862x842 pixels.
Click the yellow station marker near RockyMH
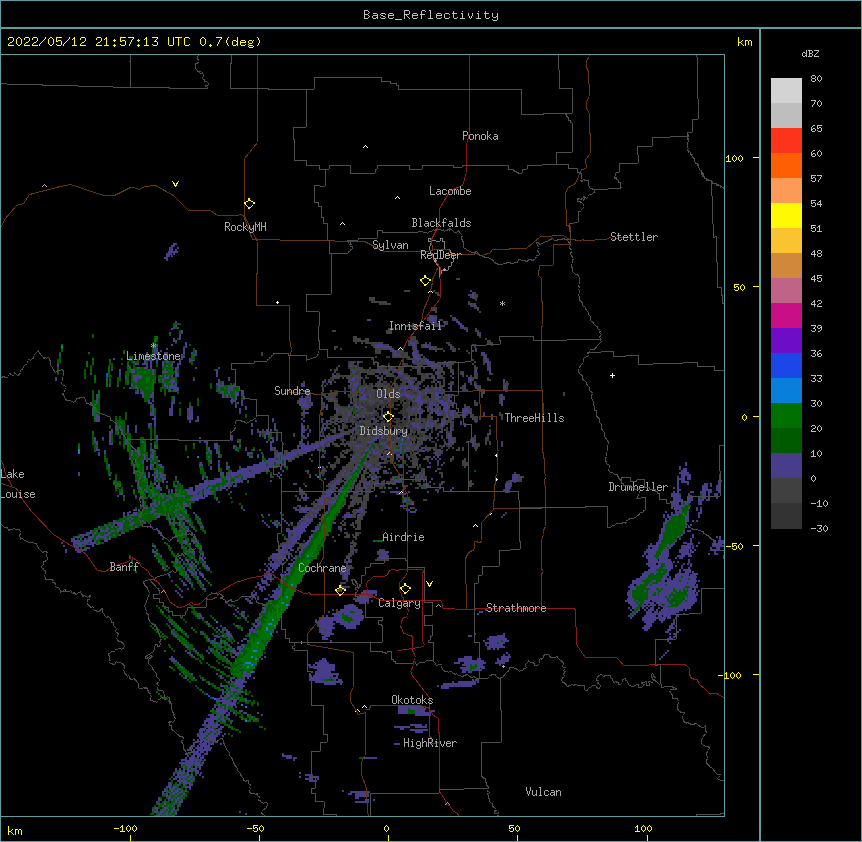pyautogui.click(x=250, y=204)
